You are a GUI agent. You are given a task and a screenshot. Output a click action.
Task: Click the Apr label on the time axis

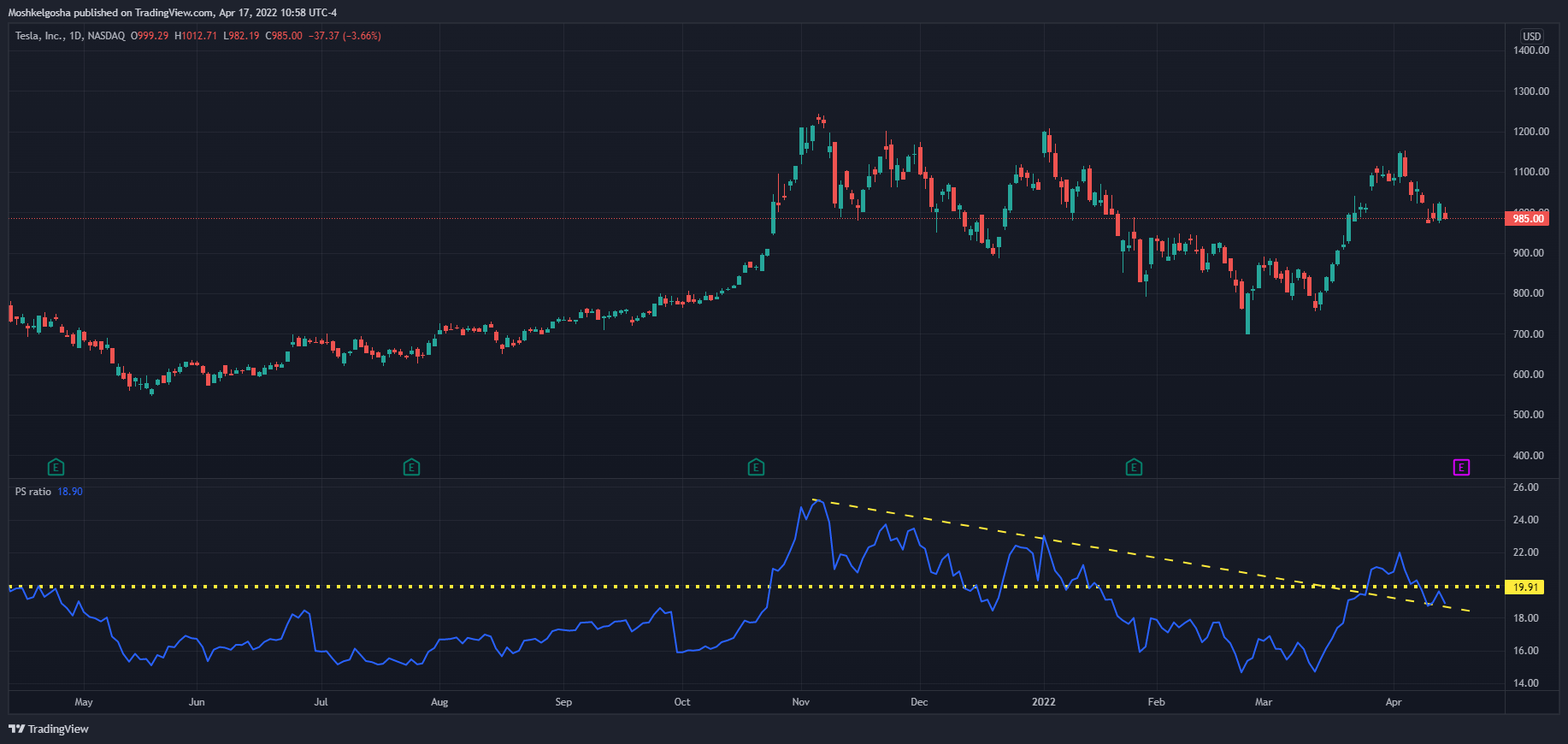1394,702
